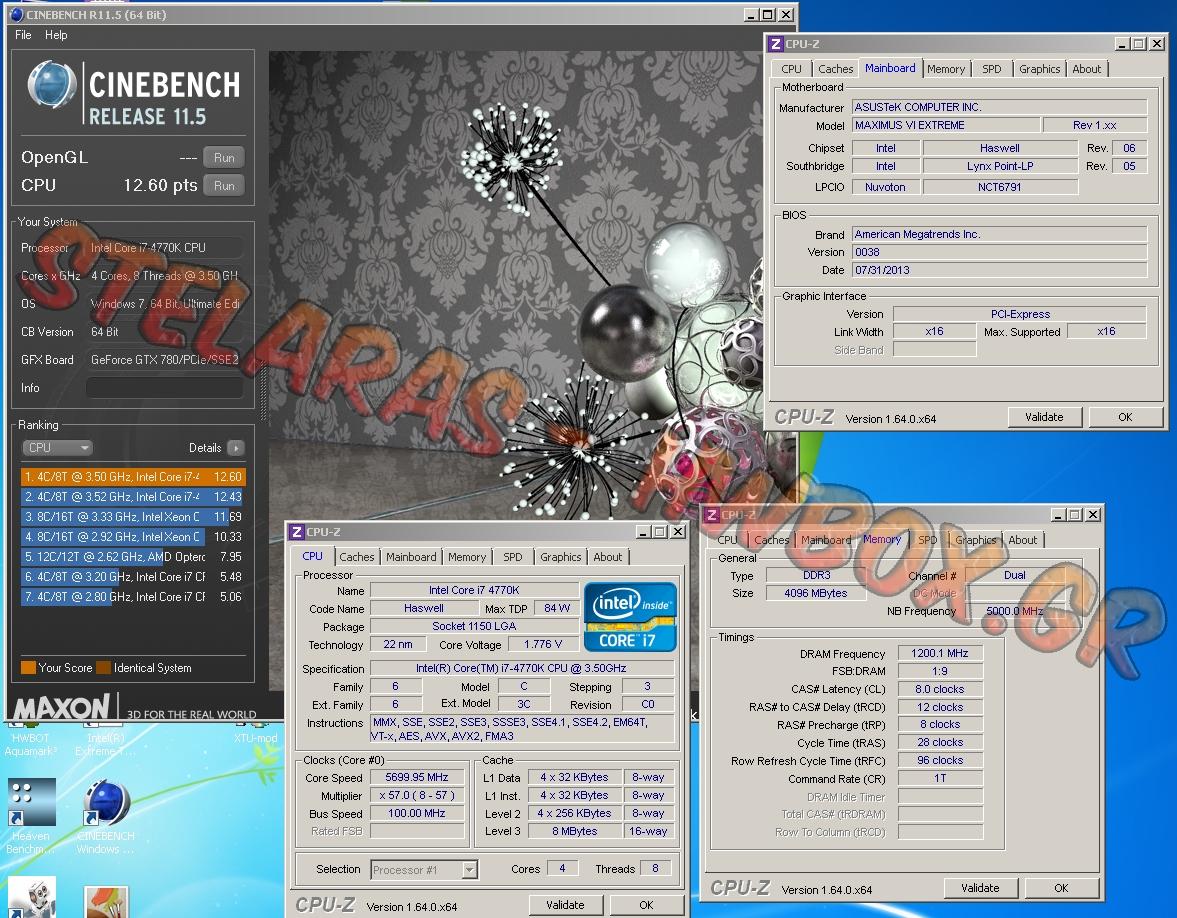The width and height of the screenshot is (1177, 918).
Task: Click the Info input field in Cinebench
Action: coord(164,387)
